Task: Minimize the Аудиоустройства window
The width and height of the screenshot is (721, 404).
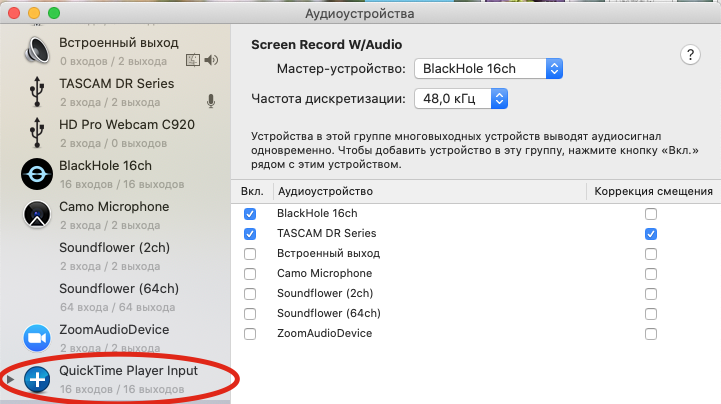Action: click(x=34, y=13)
